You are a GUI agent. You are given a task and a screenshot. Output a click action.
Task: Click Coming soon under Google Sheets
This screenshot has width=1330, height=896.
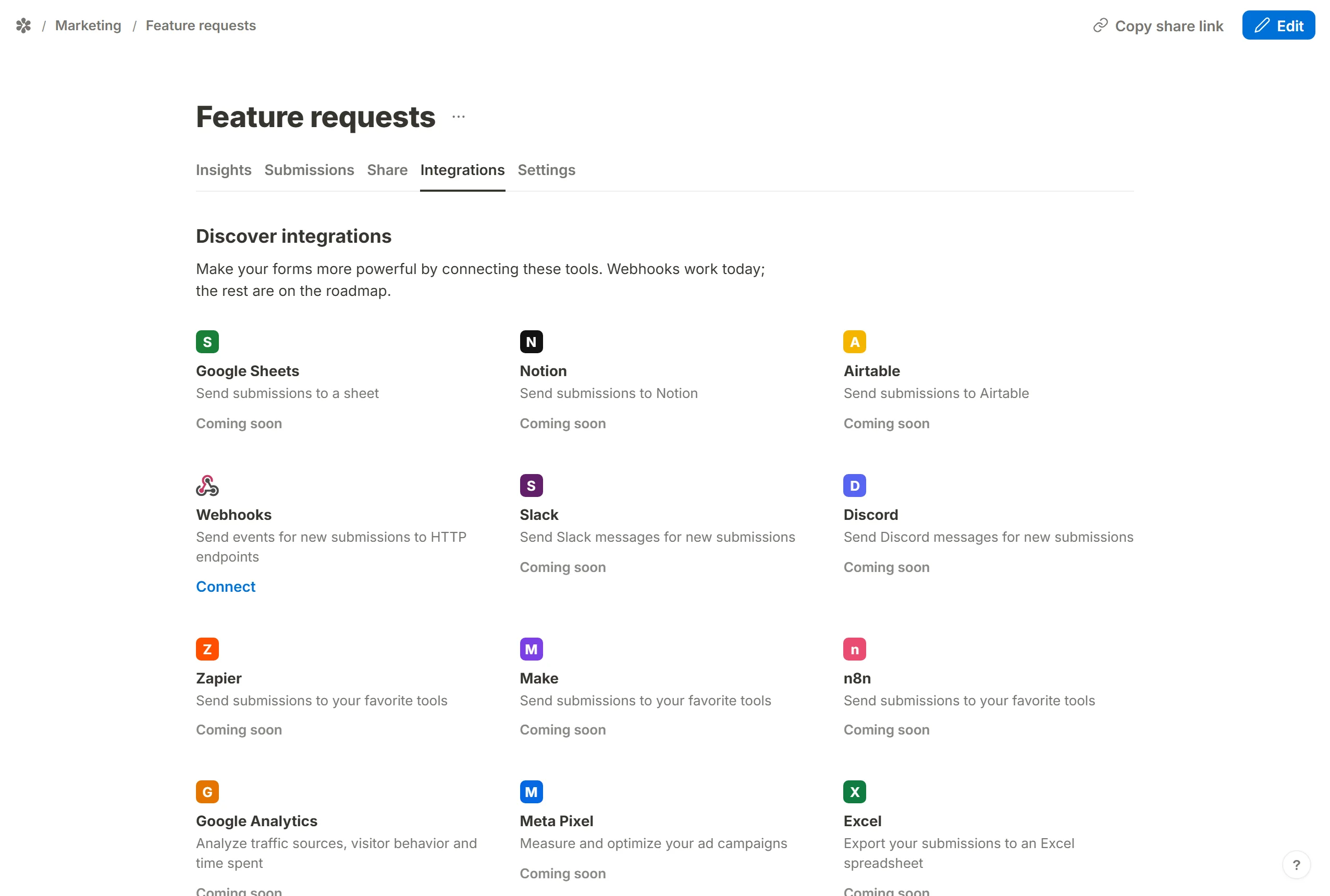point(239,424)
